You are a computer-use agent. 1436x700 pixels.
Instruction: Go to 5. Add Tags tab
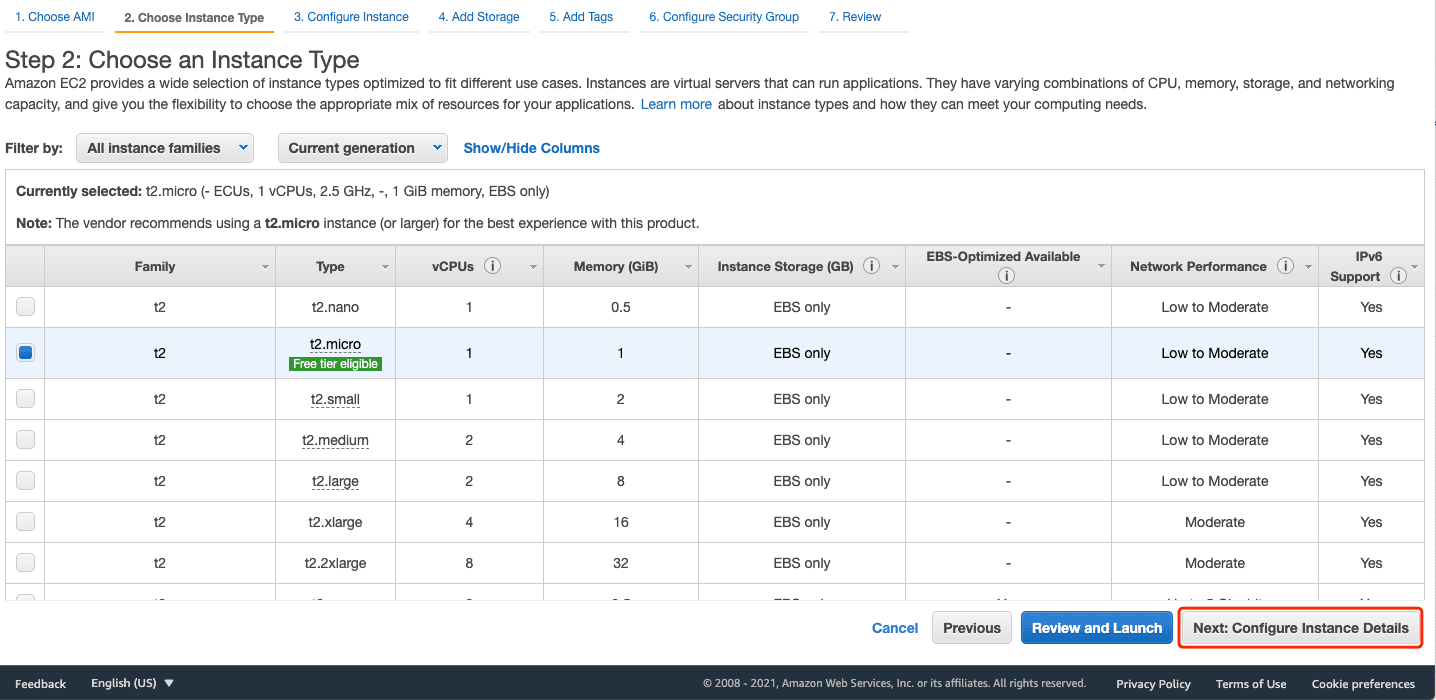click(581, 17)
